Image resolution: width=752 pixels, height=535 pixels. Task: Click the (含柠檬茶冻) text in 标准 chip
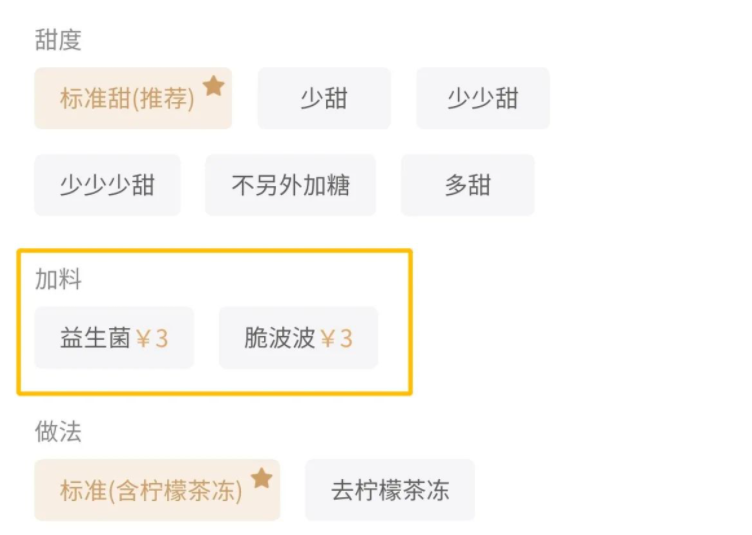coord(176,491)
